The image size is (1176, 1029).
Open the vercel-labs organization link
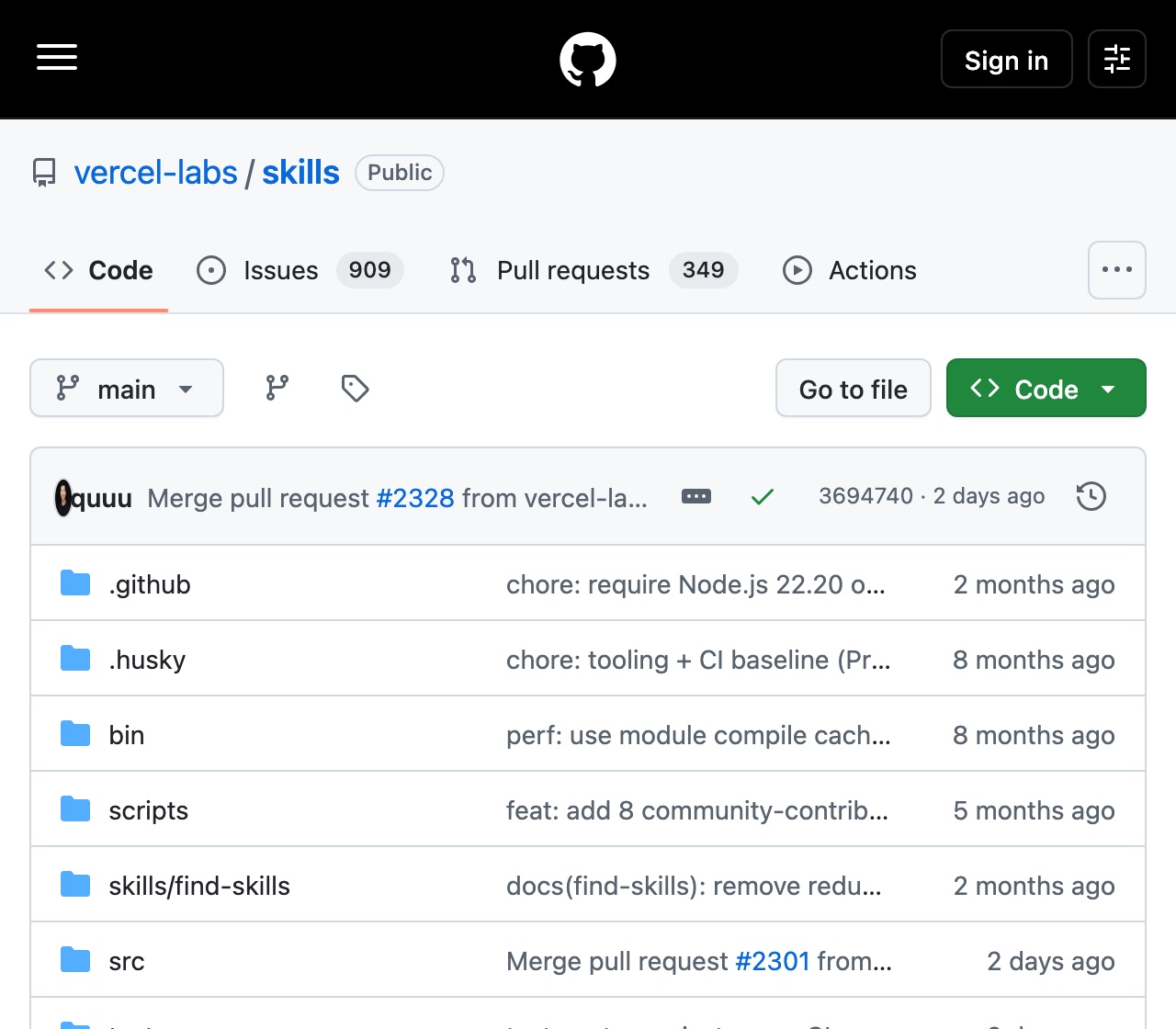pyautogui.click(x=156, y=173)
